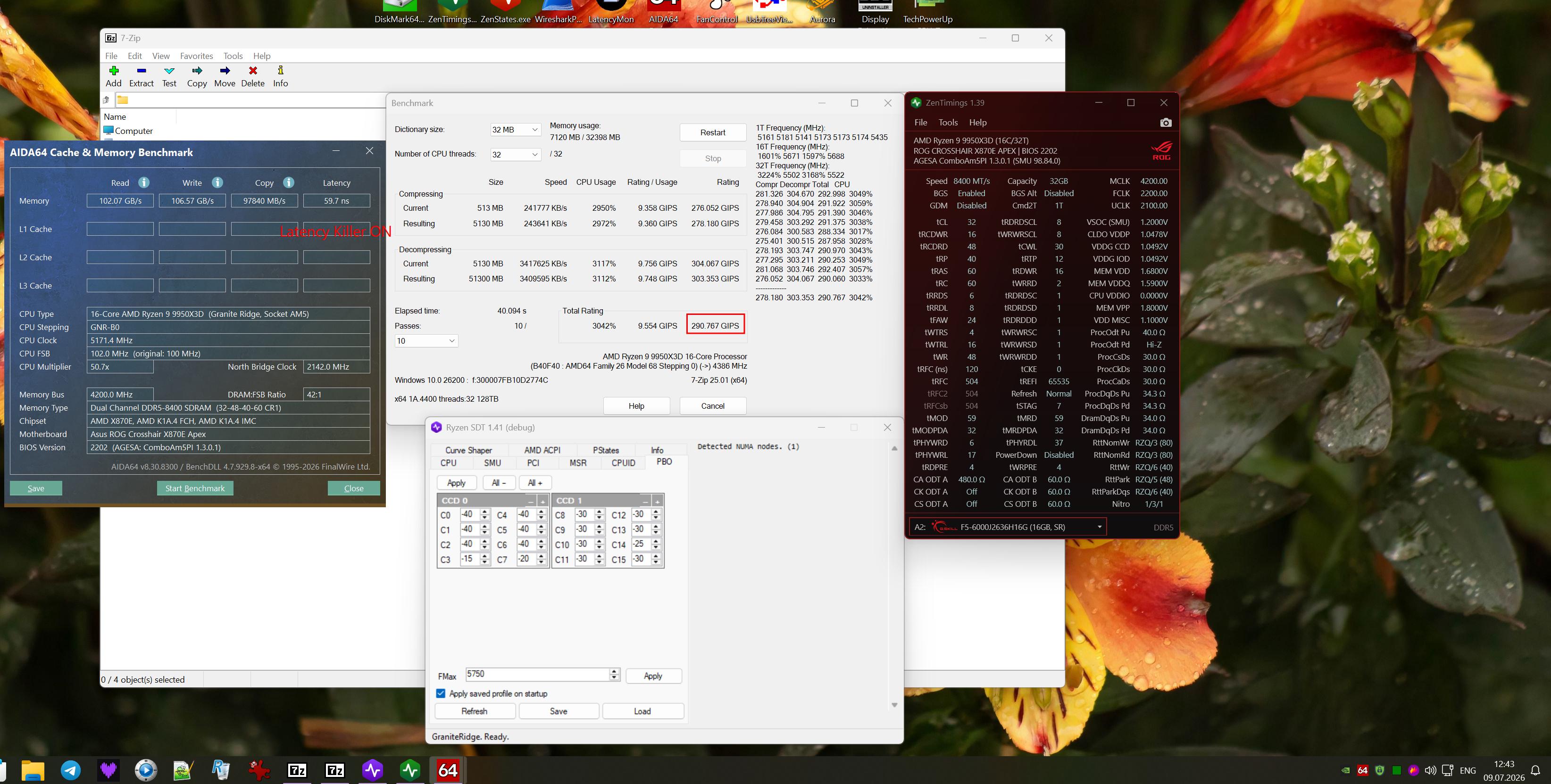Switch to the MSR tab

point(578,462)
